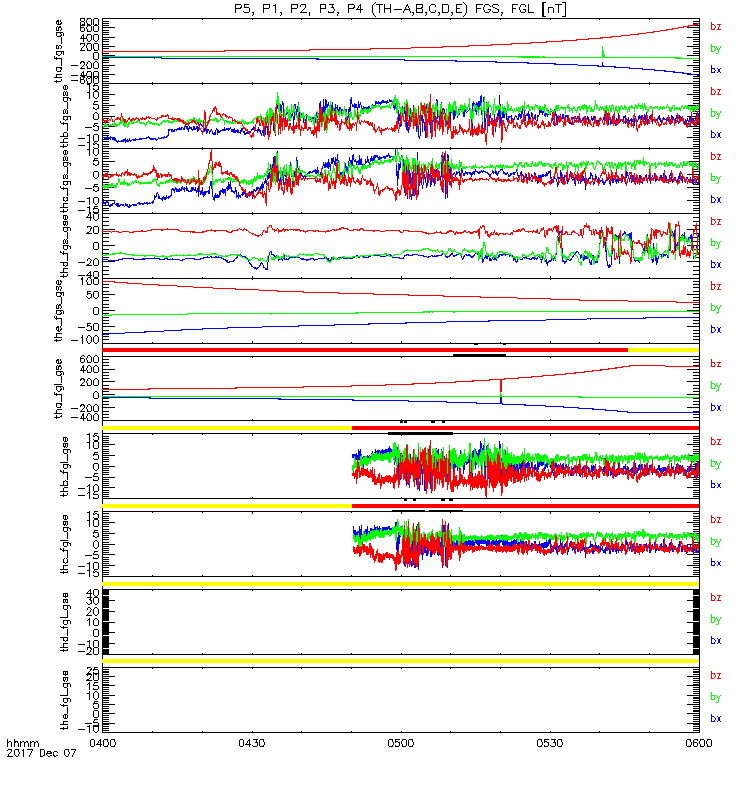Click the bz legend of the thd_fgl_gse panel
This screenshot has width=750, height=800.
[x=716, y=597]
